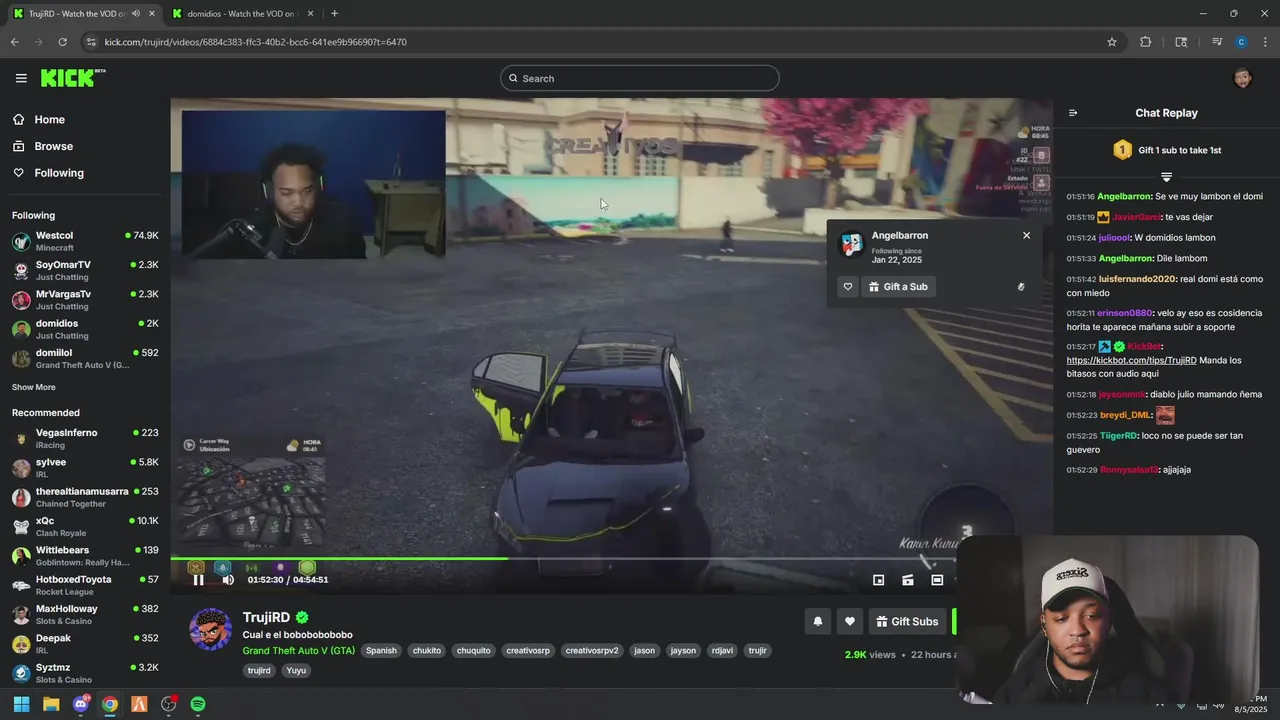This screenshot has width=1280, height=720.
Task: Pause the video playback
Action: (198, 580)
